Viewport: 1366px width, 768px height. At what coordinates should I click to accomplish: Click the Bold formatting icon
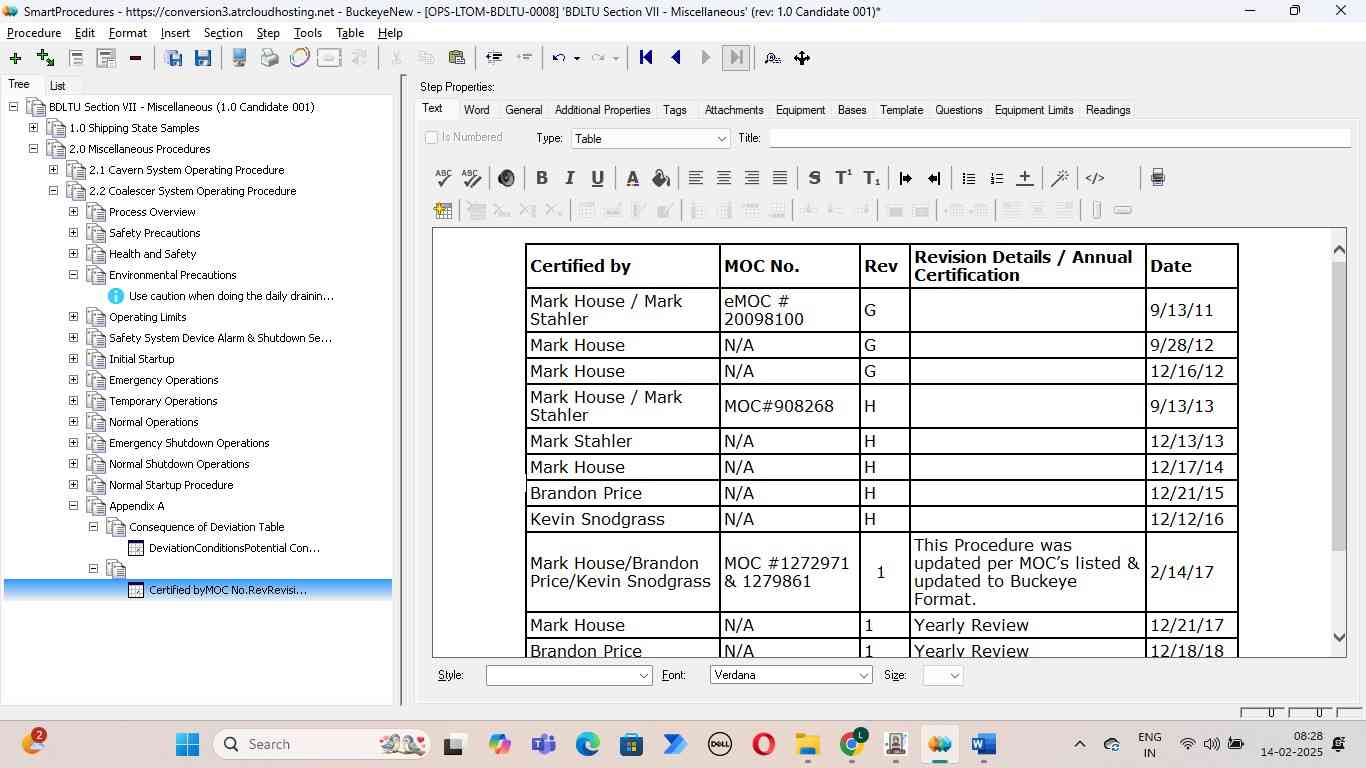(541, 178)
